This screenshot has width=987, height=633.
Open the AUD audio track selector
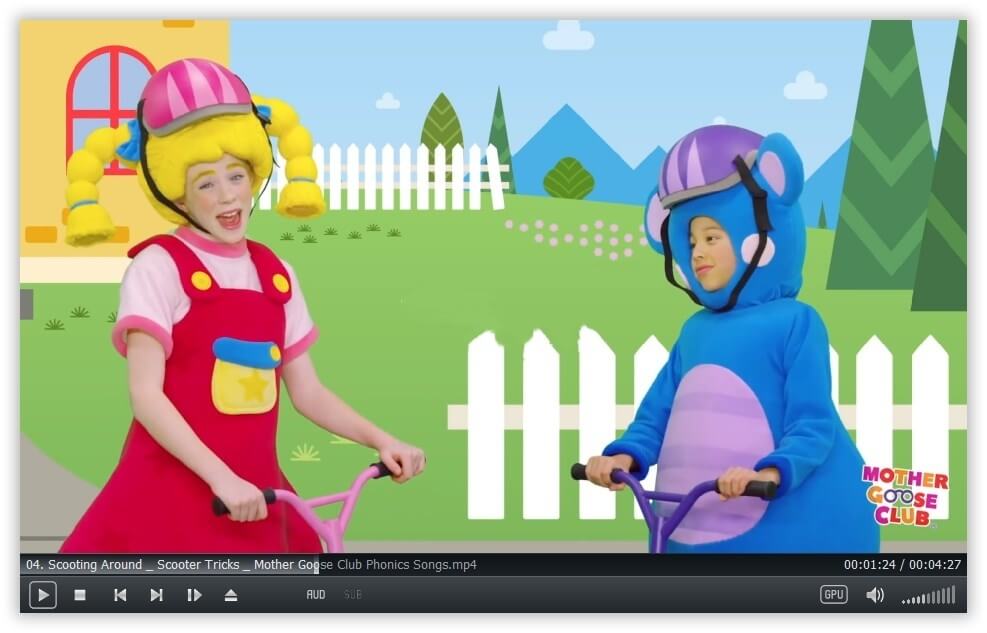pos(316,595)
